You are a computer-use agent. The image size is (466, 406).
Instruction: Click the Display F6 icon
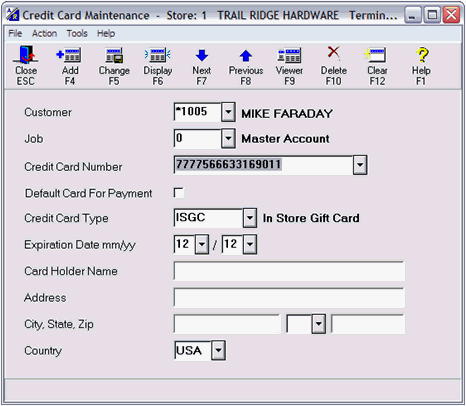[x=158, y=55]
